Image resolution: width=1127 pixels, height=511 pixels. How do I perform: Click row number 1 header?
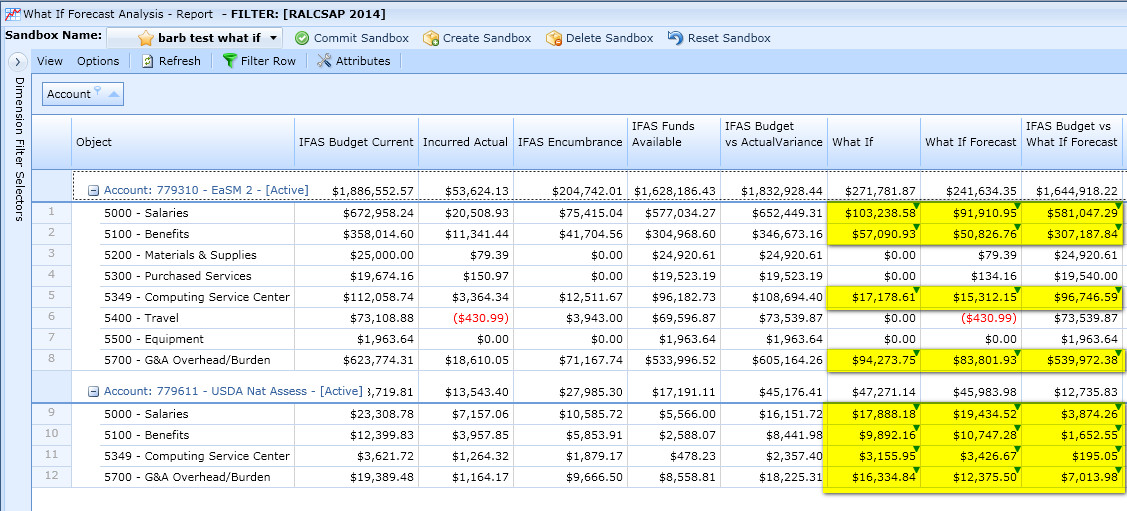tap(52, 213)
